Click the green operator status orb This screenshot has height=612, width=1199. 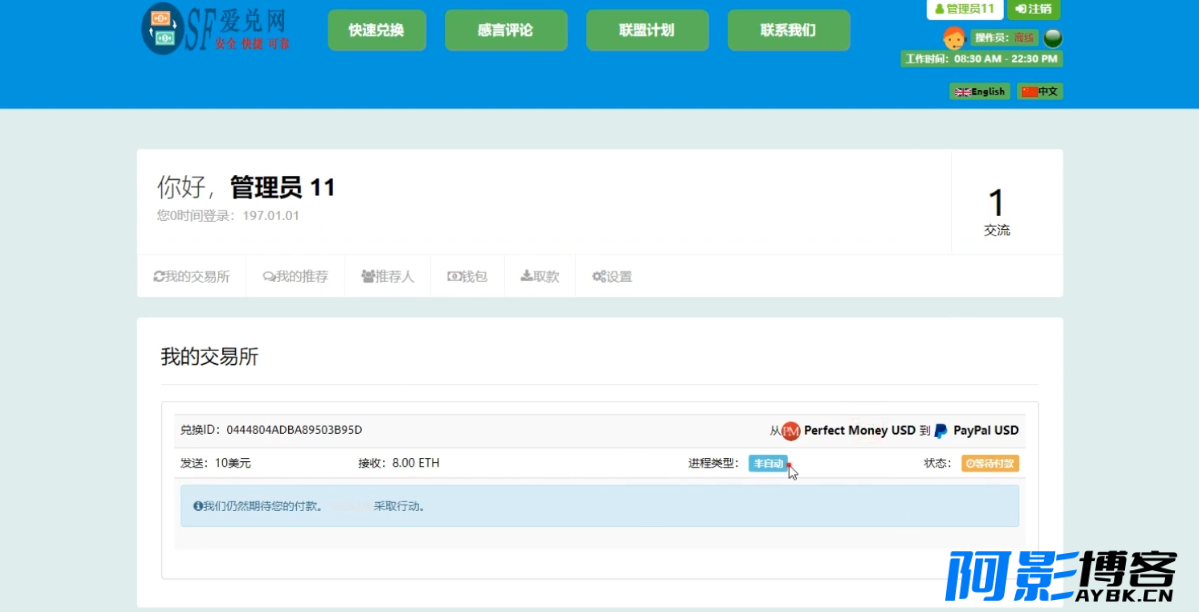[1052, 38]
